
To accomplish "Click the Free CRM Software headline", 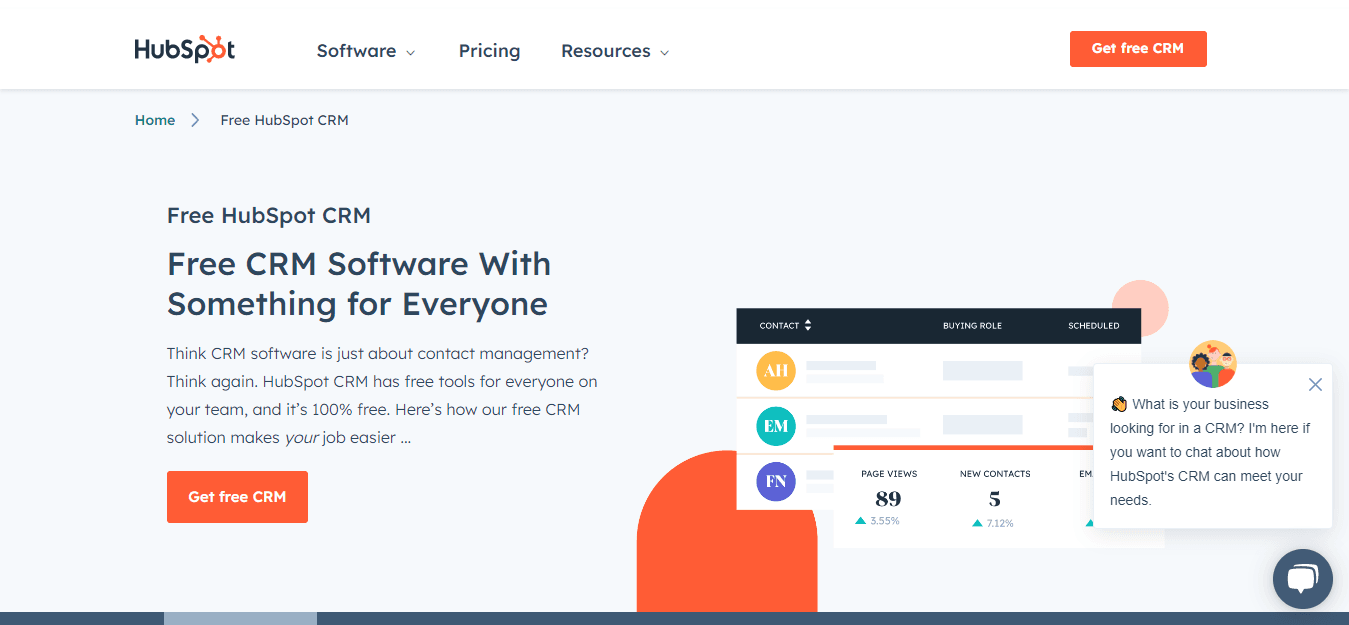I will tap(359, 284).
